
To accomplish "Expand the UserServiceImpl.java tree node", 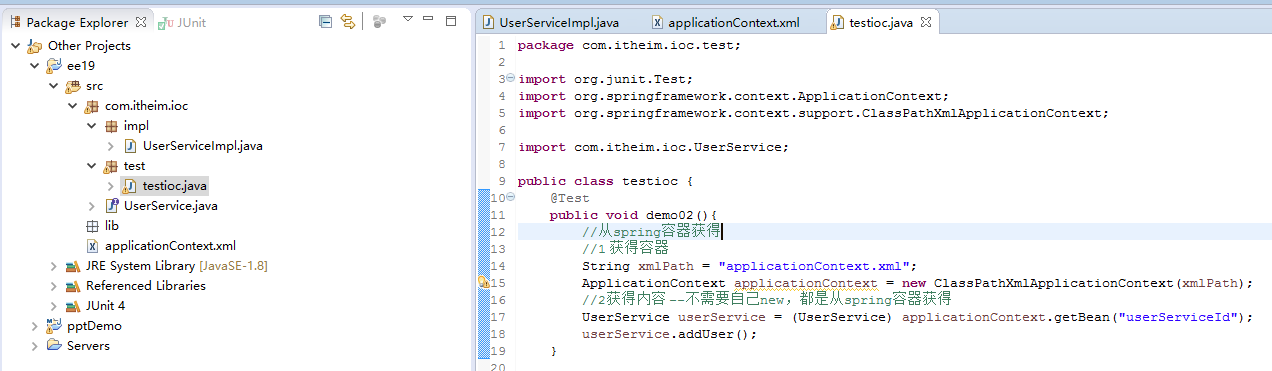I will coord(110,146).
